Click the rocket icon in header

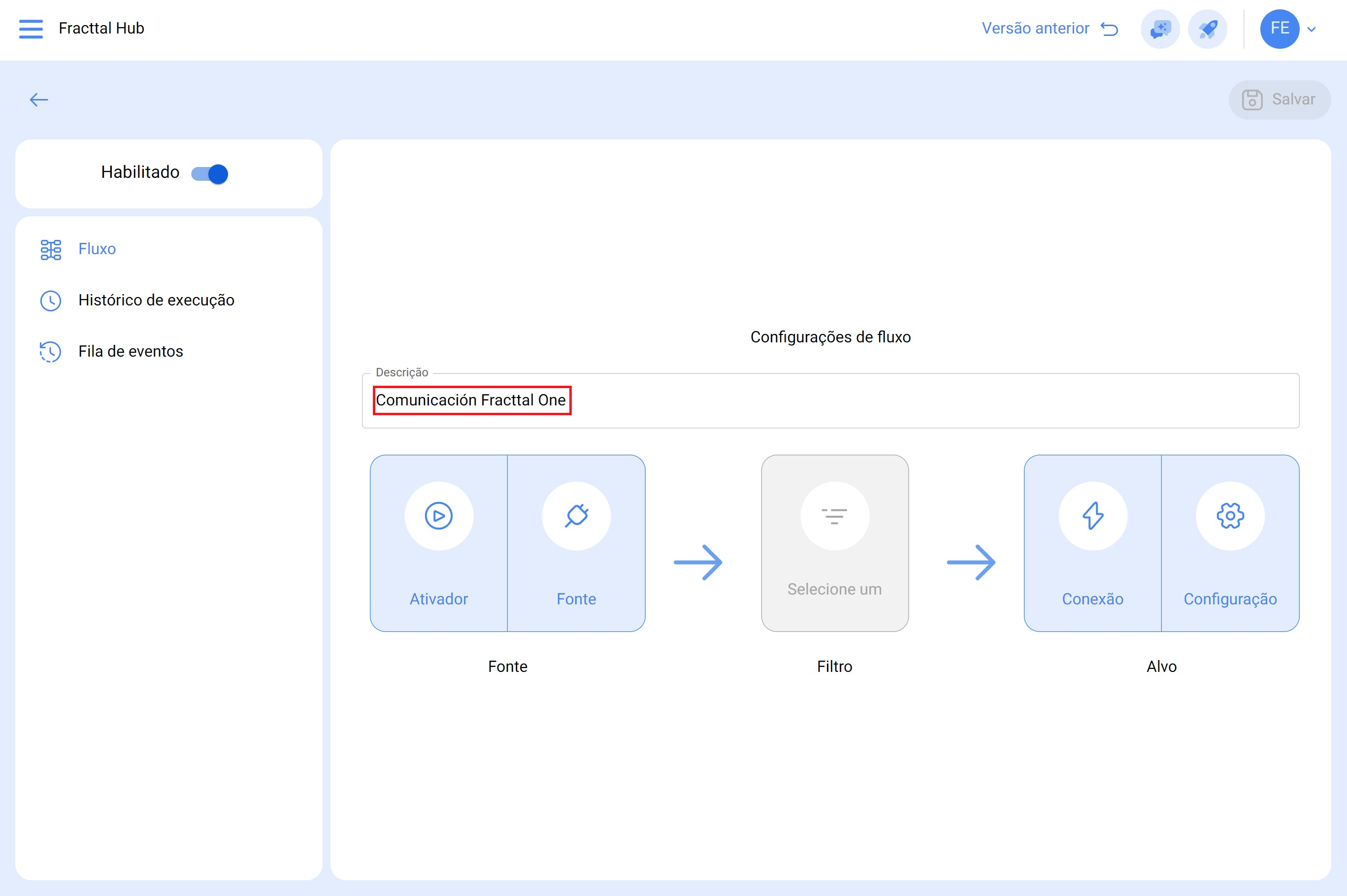click(x=1208, y=29)
